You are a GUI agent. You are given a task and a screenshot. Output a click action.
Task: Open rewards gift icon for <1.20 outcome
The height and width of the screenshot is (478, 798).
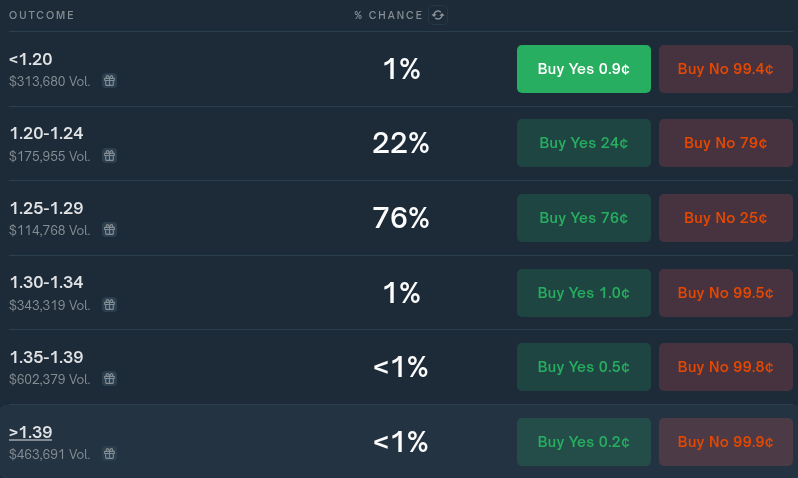pos(109,80)
